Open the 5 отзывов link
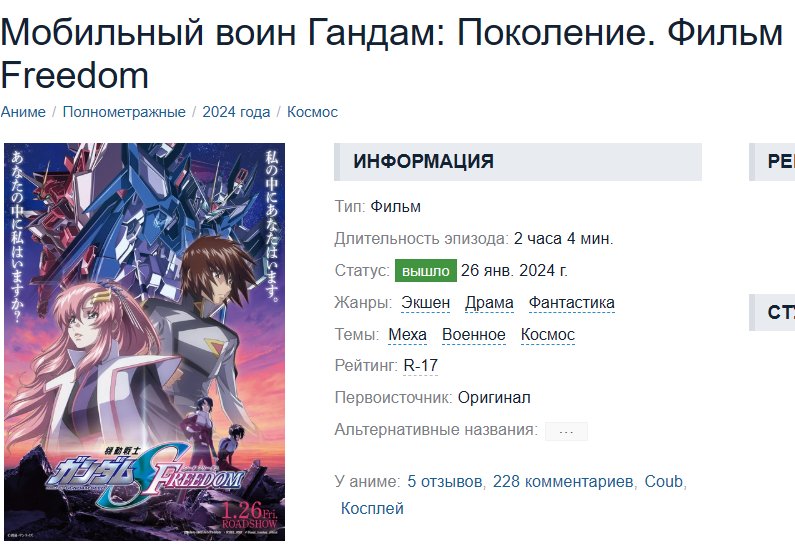Viewport: 795px width, 549px height. pos(445,481)
